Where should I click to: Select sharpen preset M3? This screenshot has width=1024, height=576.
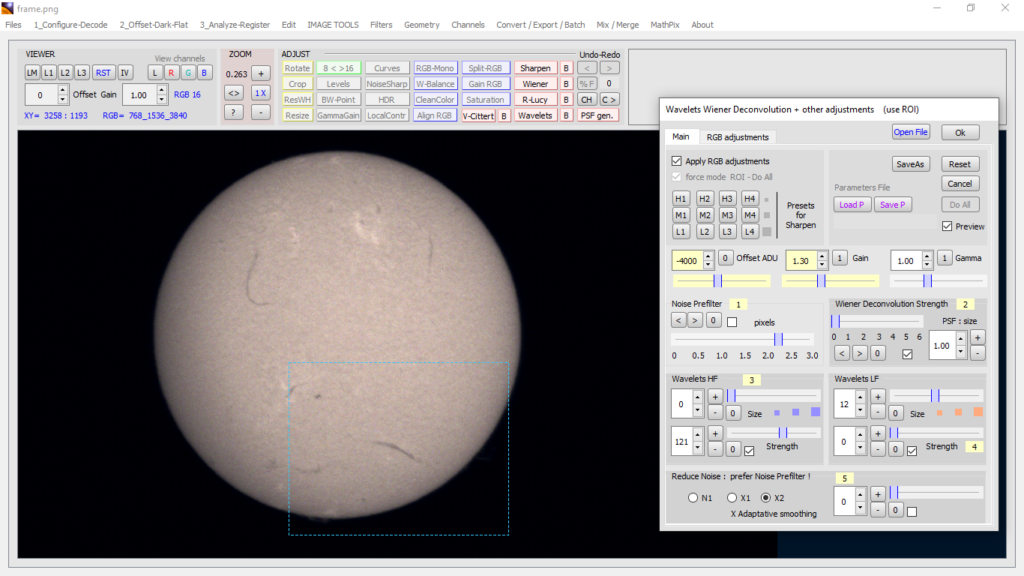click(x=727, y=215)
